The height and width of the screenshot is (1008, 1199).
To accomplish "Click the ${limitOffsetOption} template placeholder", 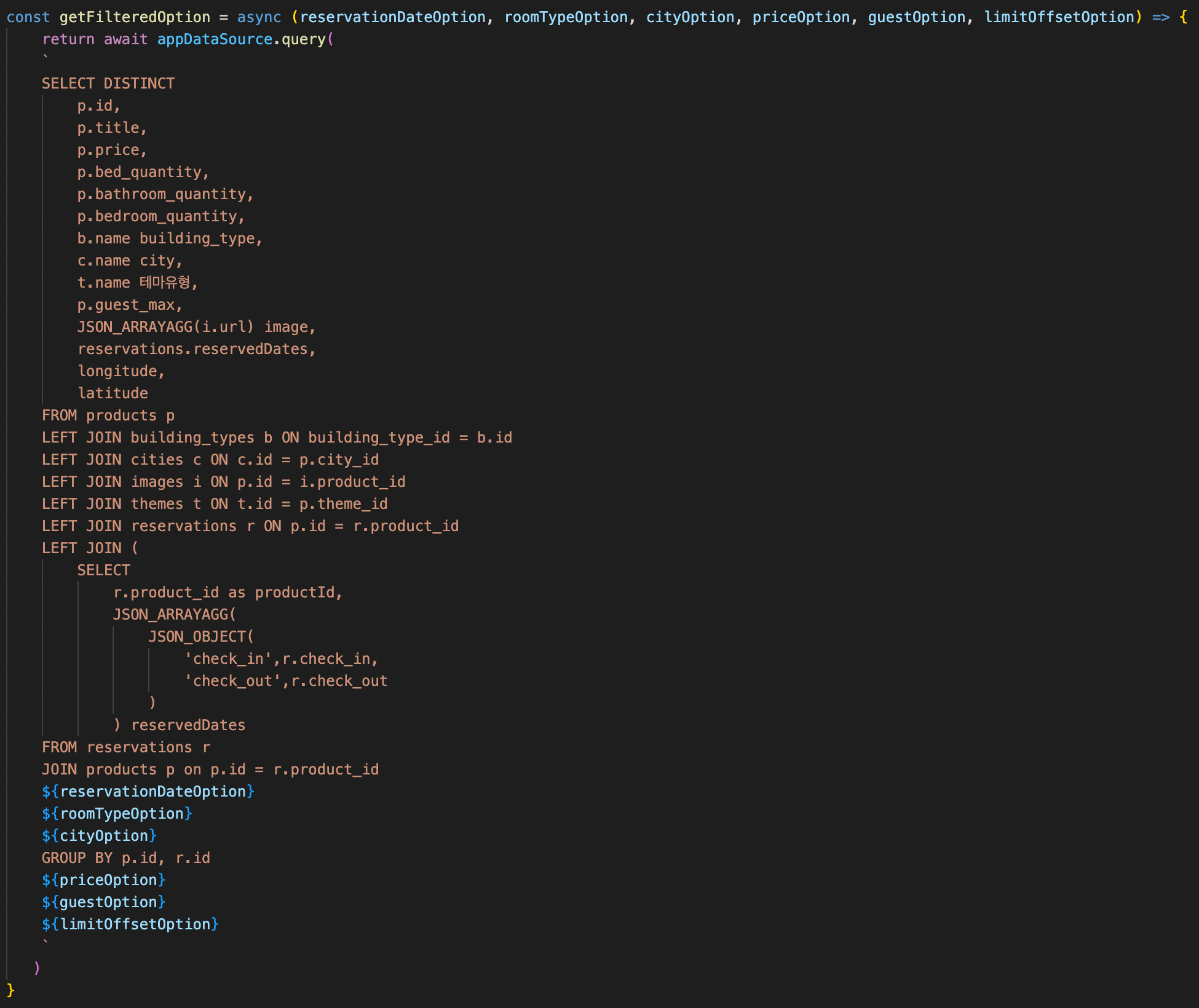I will (130, 924).
